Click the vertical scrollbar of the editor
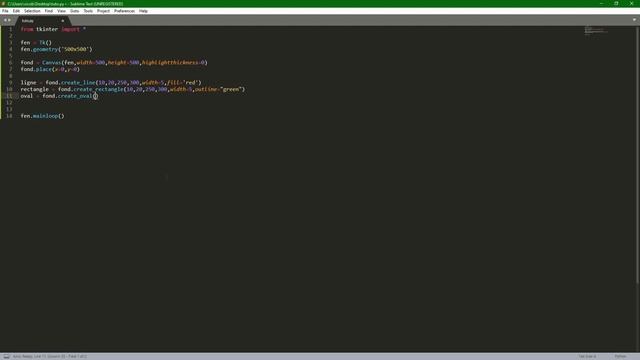The width and height of the screenshot is (640, 360). click(638, 155)
